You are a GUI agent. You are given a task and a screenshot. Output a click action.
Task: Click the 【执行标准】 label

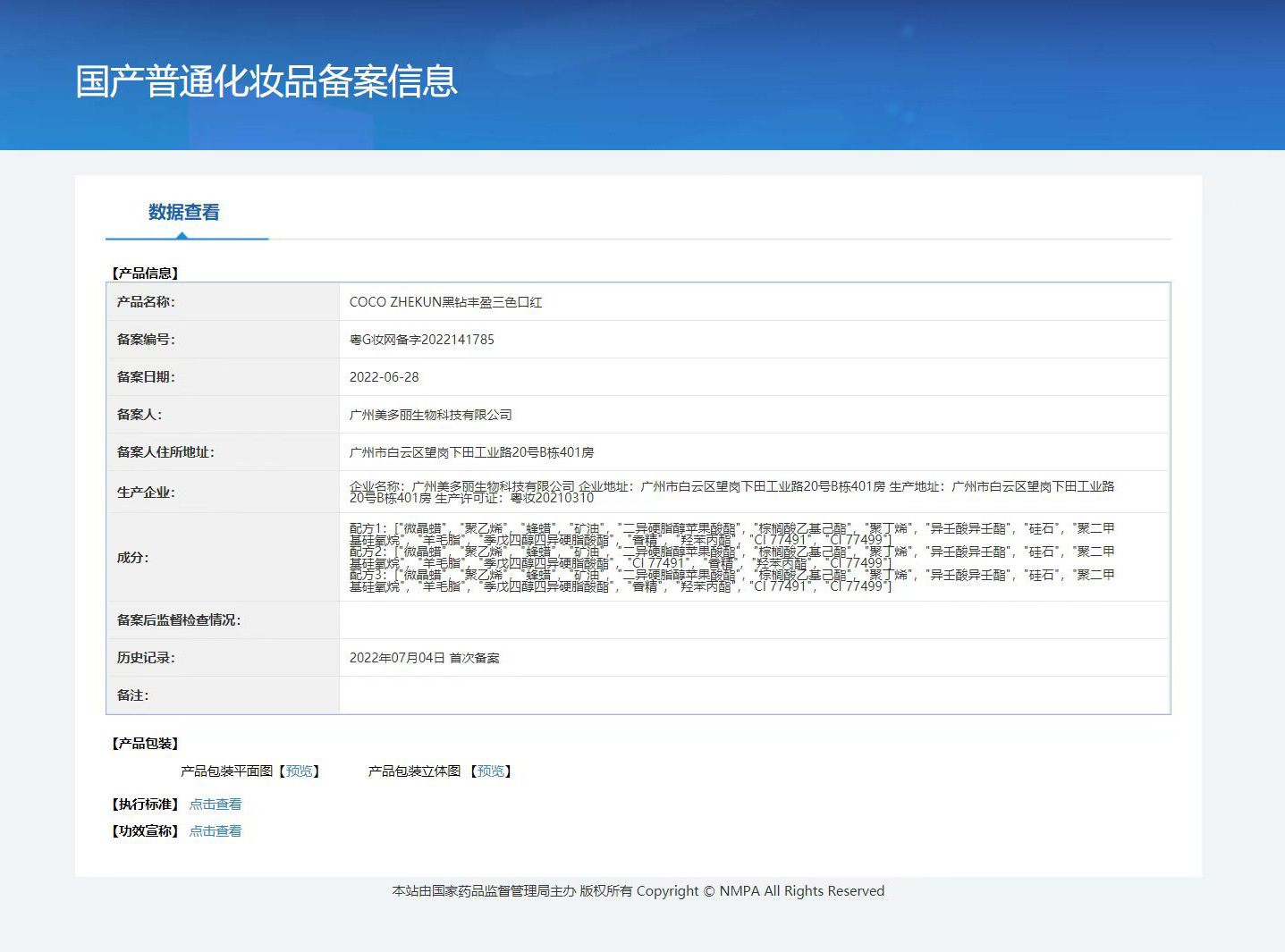pyautogui.click(x=145, y=805)
